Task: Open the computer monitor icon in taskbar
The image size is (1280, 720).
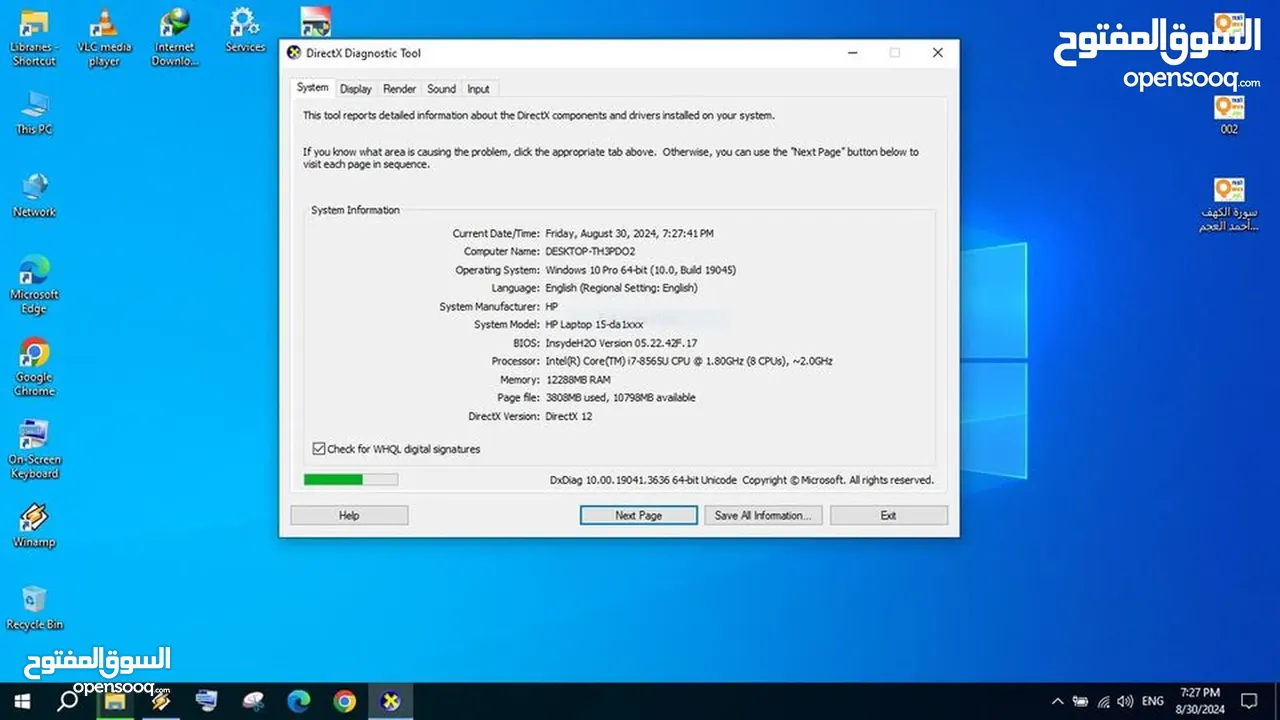Action: (207, 701)
